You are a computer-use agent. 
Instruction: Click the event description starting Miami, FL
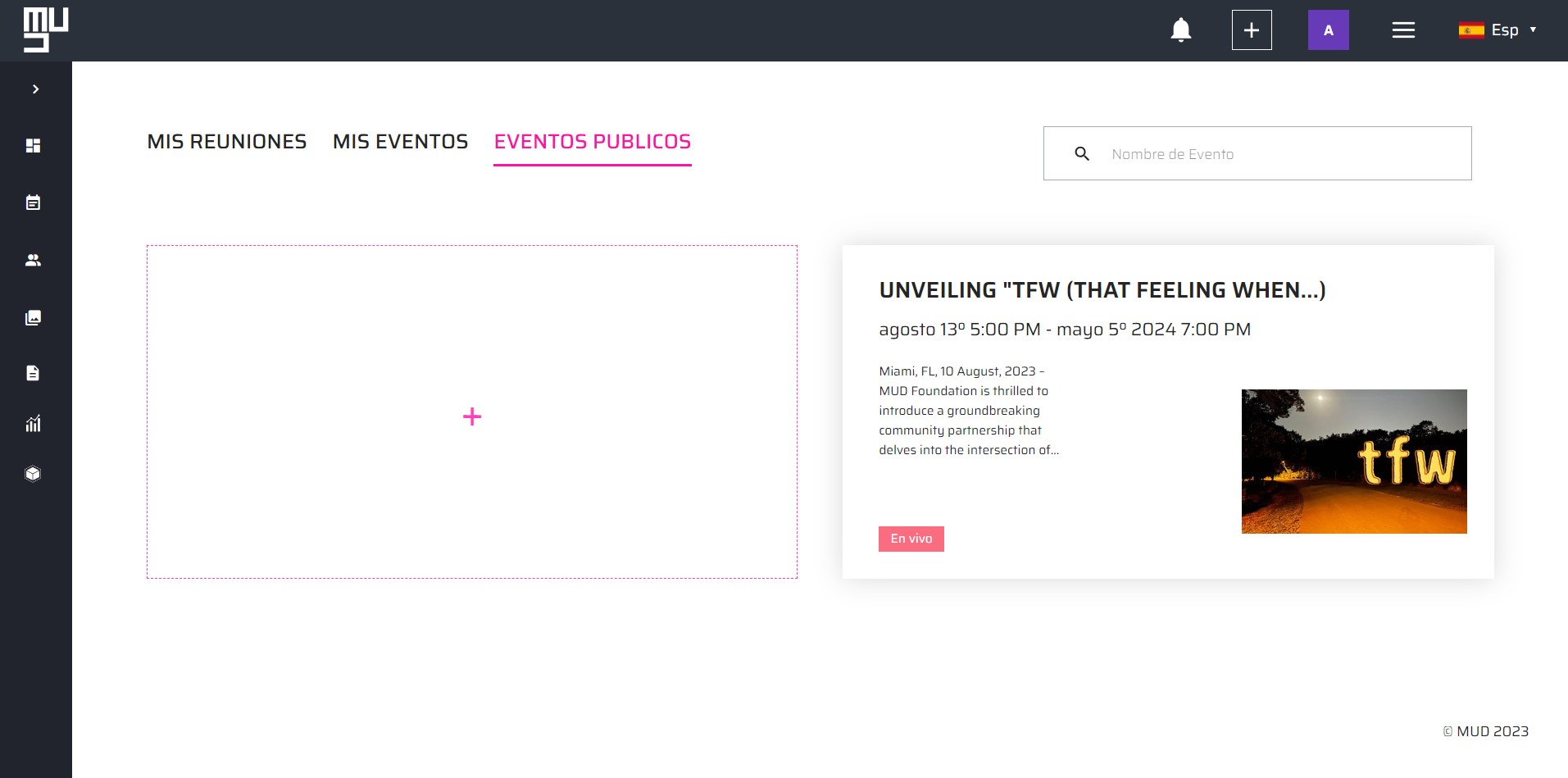tap(969, 411)
